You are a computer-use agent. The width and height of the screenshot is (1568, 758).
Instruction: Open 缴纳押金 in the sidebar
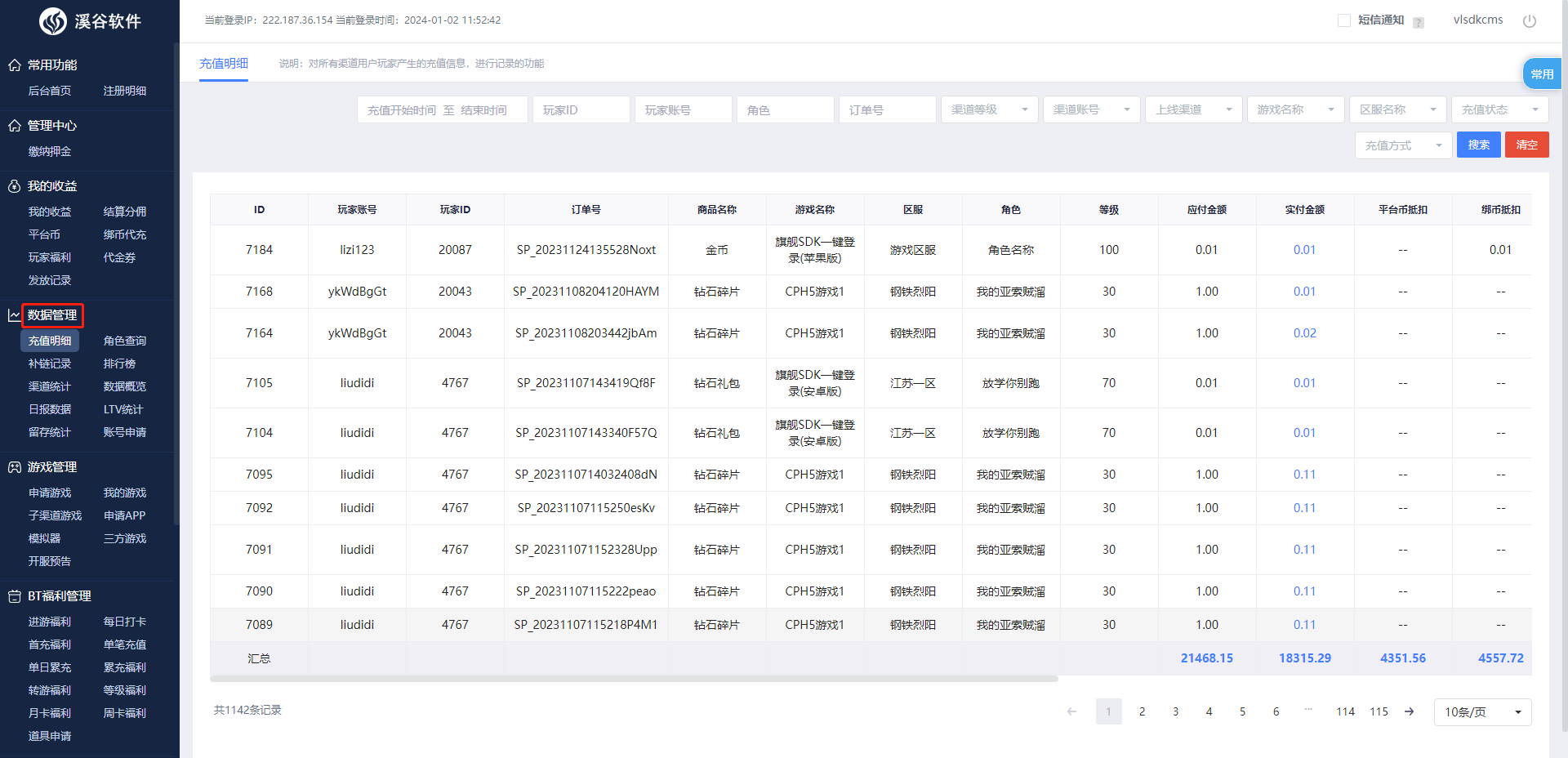point(50,152)
